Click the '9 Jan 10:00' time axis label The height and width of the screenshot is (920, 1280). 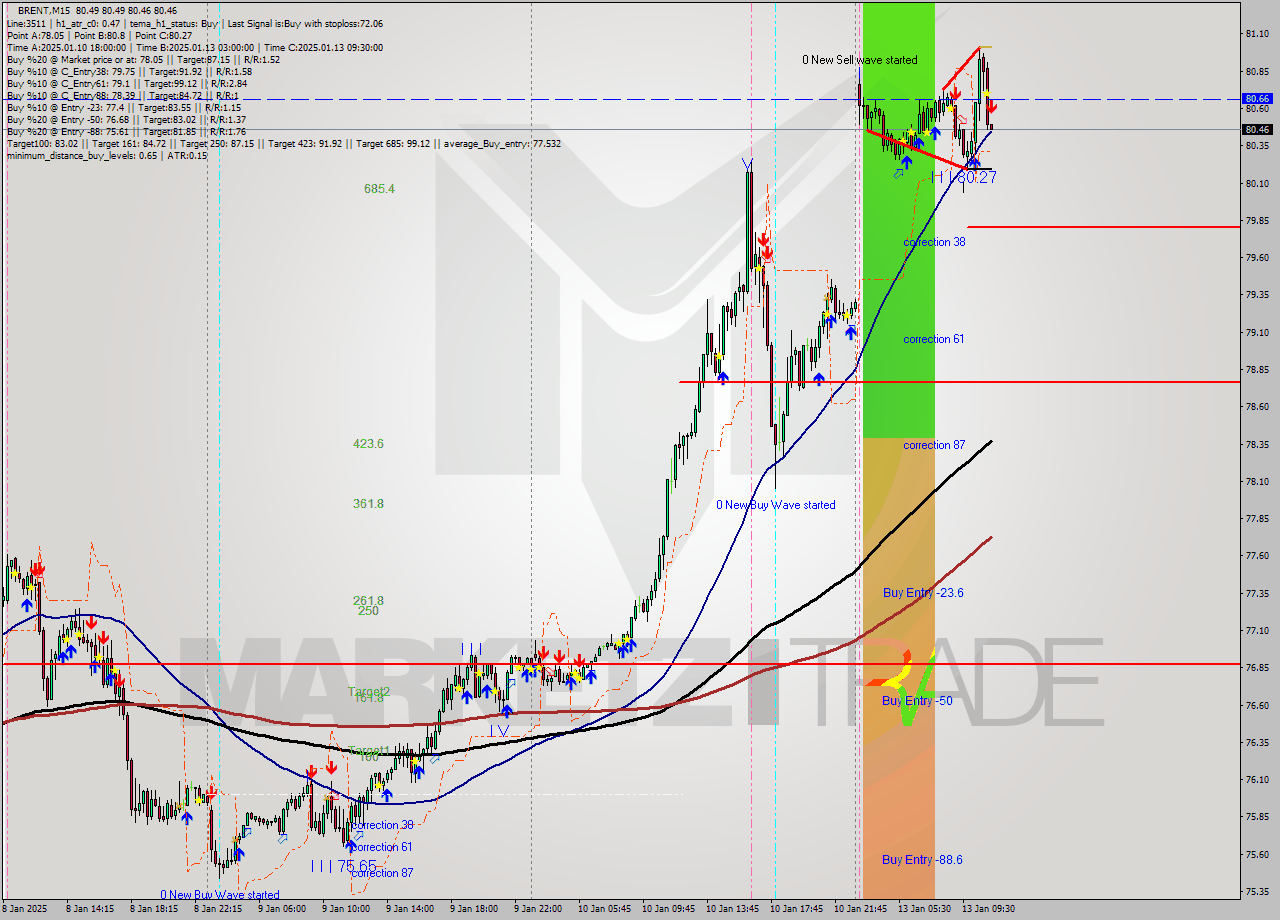[346, 909]
